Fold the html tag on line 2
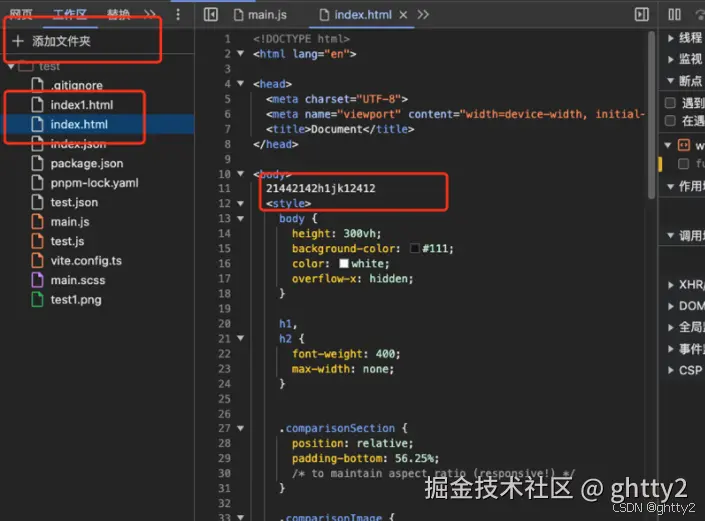705x521 pixels. 241,53
